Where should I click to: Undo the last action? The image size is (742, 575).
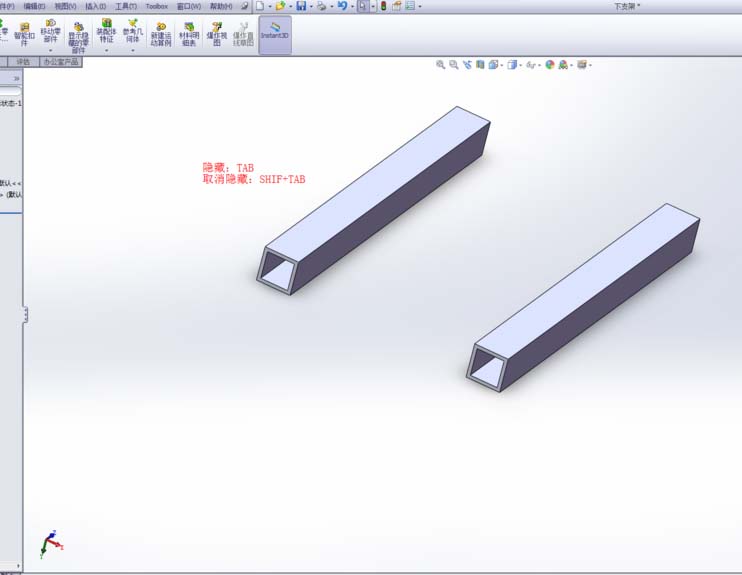[342, 6]
